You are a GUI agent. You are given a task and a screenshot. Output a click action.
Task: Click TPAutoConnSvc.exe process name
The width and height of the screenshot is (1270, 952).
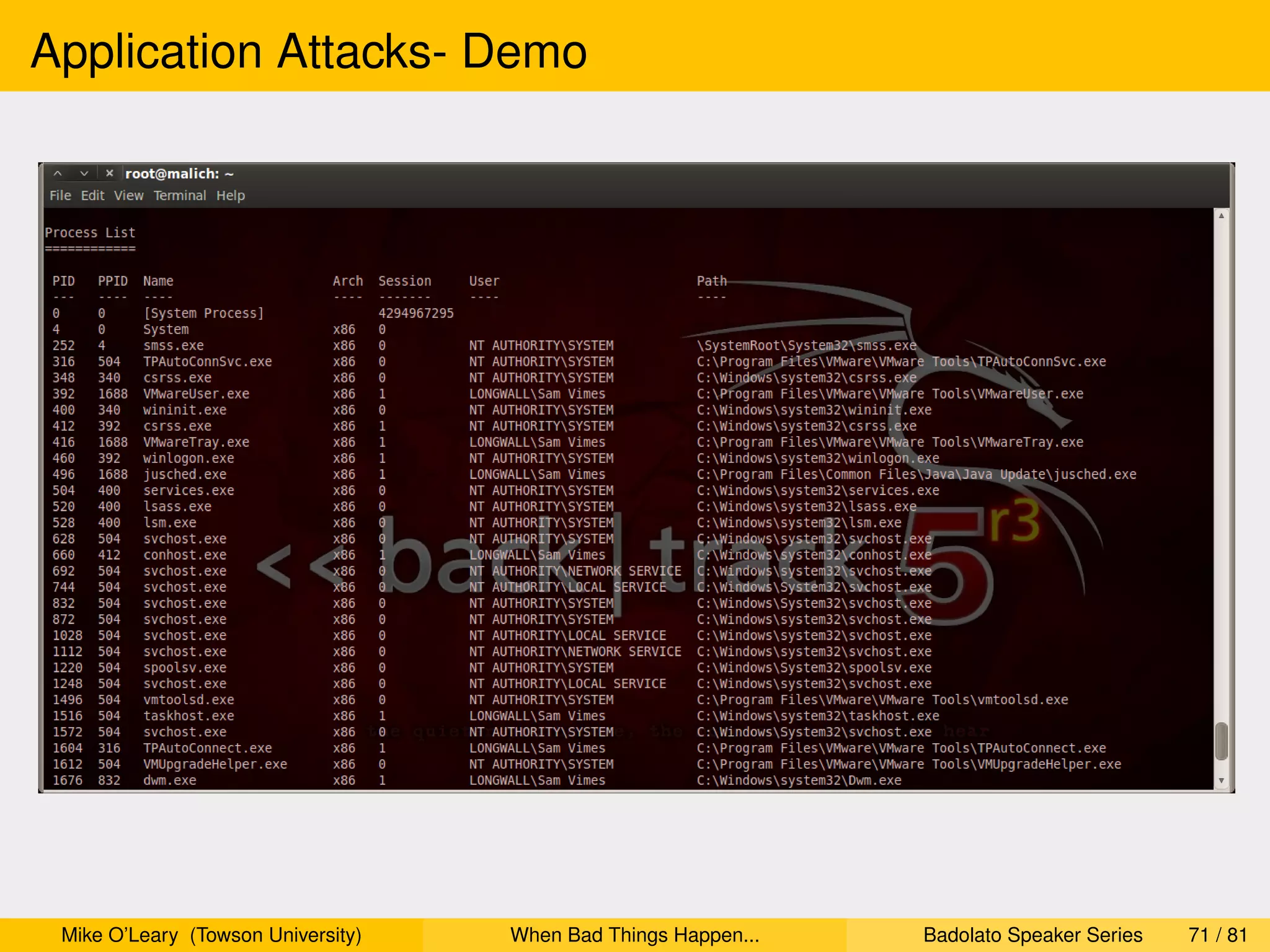tap(208, 362)
